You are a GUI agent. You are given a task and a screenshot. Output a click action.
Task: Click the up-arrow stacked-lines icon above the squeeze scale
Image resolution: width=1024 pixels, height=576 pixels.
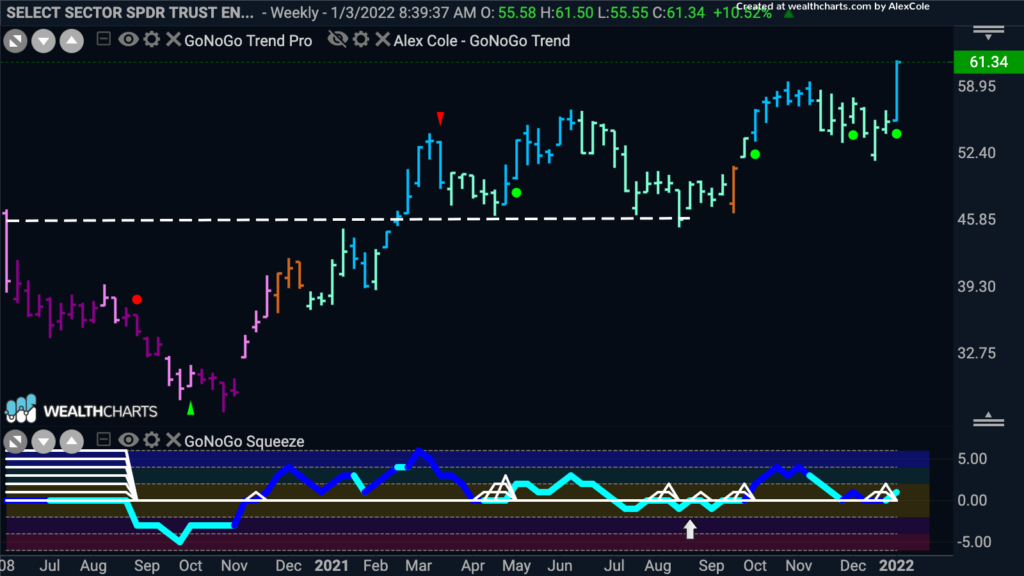pyautogui.click(x=989, y=419)
